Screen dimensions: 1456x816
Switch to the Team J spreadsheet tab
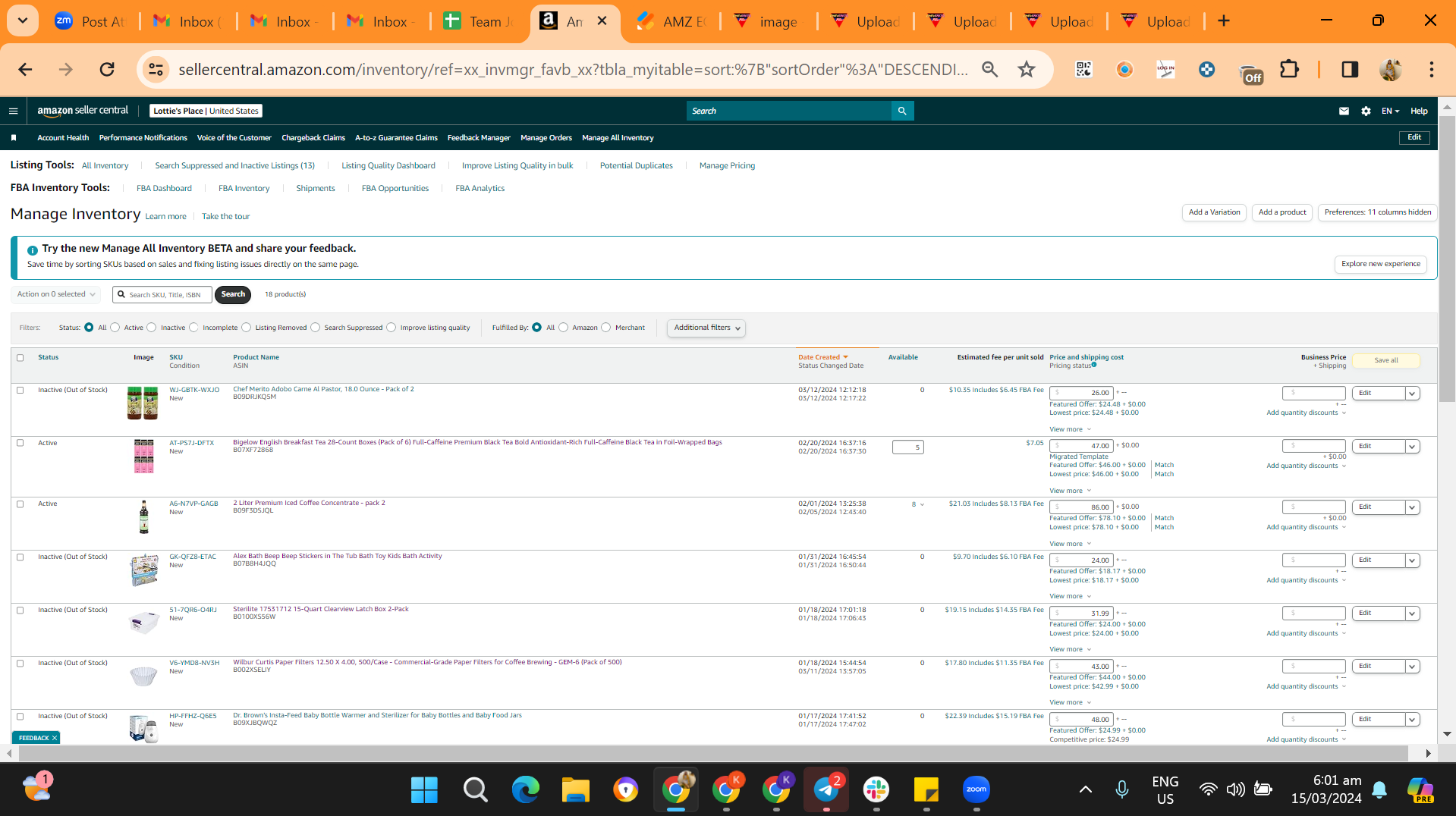[478, 21]
